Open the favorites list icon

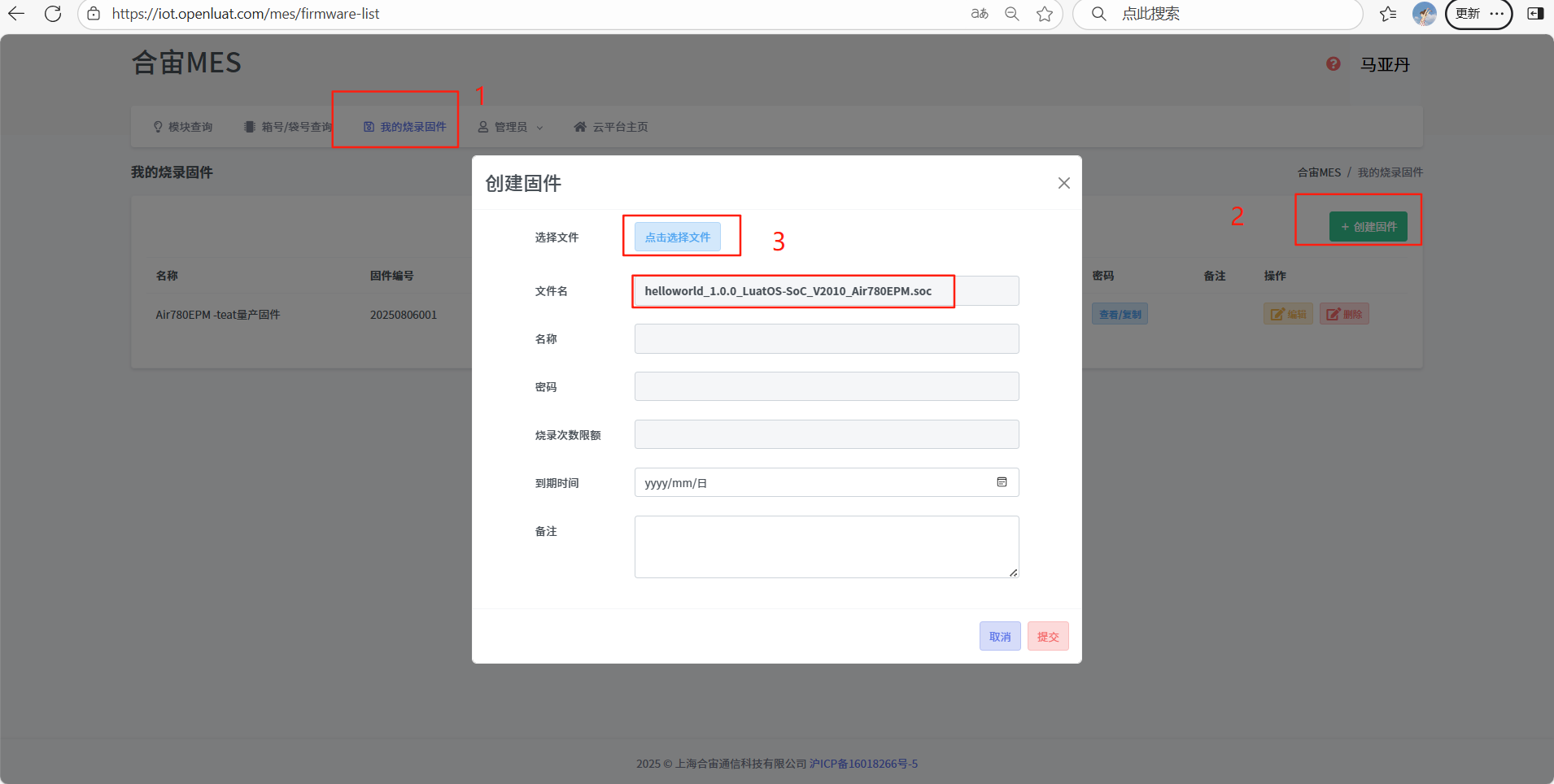(1388, 14)
